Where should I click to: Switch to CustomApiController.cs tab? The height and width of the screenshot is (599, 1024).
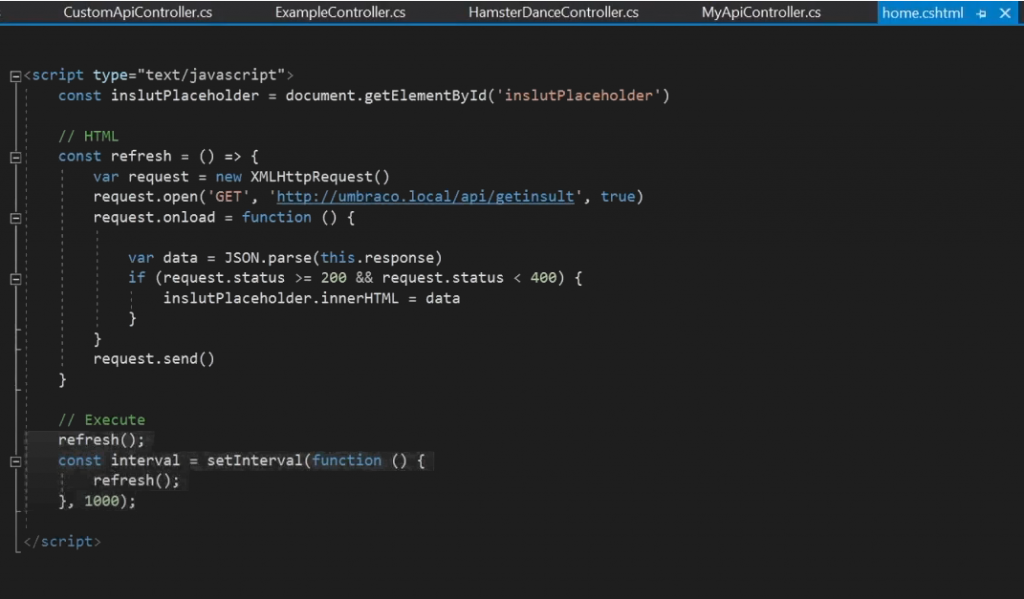pyautogui.click(x=138, y=13)
